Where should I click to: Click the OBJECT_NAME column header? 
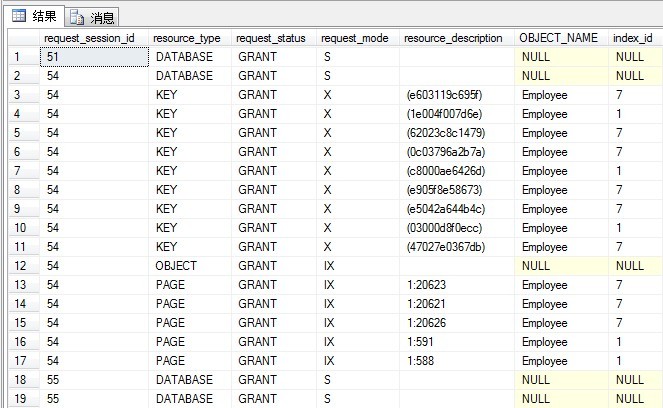559,38
